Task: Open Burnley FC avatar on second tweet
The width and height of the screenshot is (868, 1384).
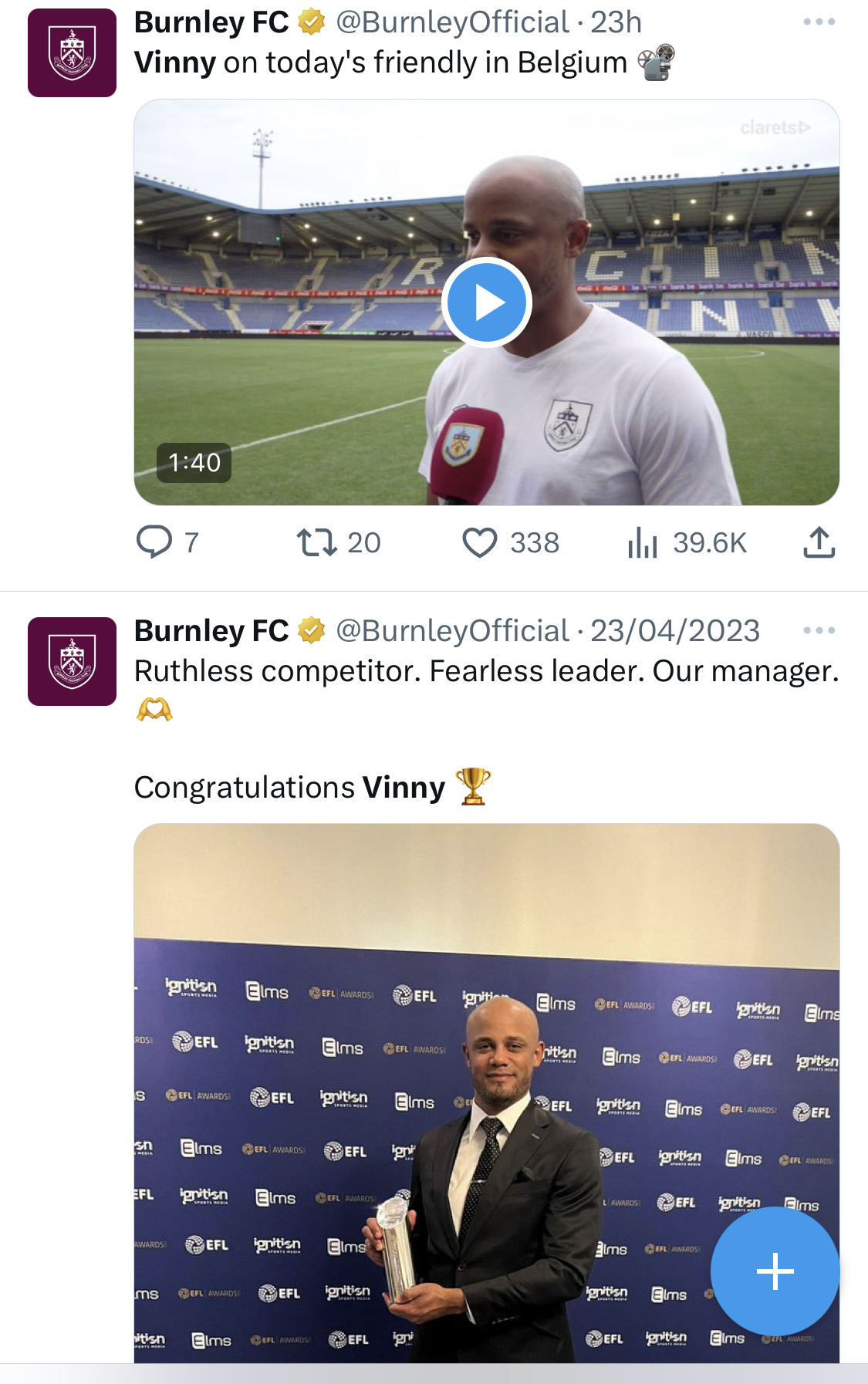Action: pos(72,661)
